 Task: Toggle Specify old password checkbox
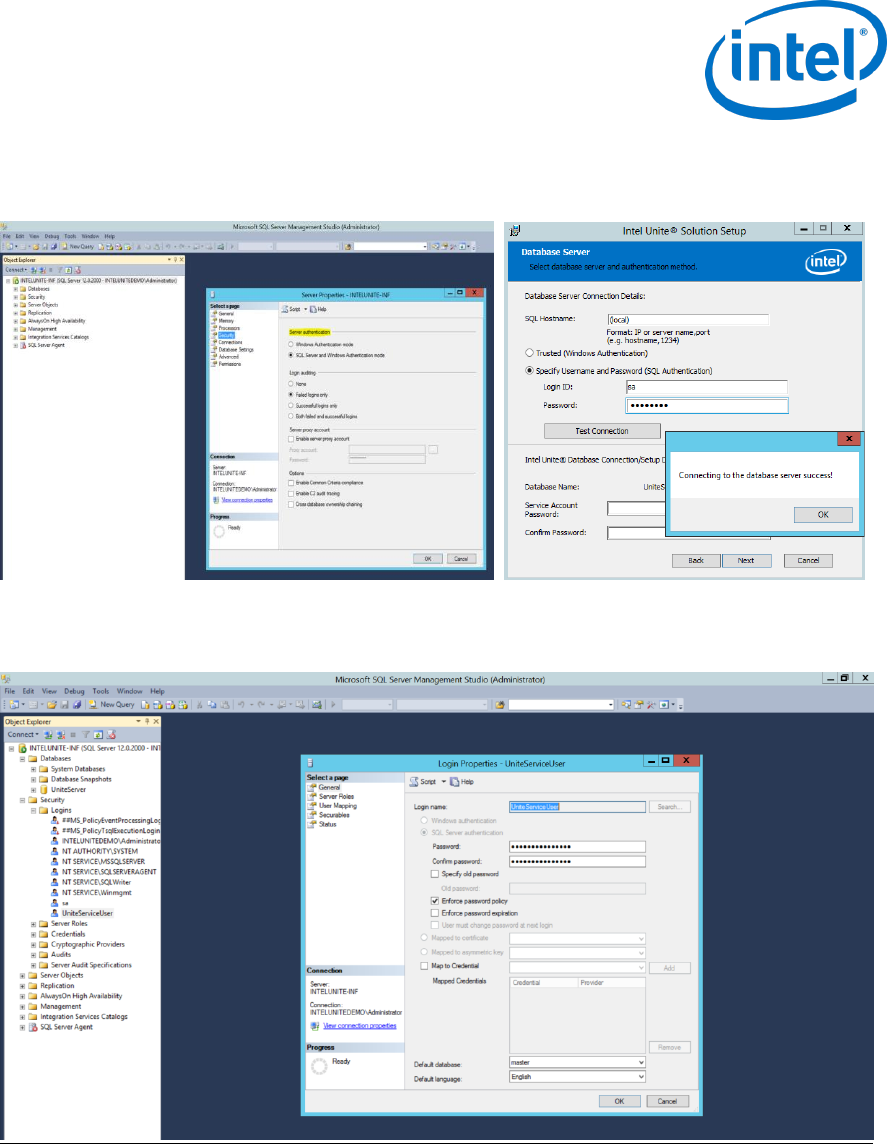tap(435, 874)
